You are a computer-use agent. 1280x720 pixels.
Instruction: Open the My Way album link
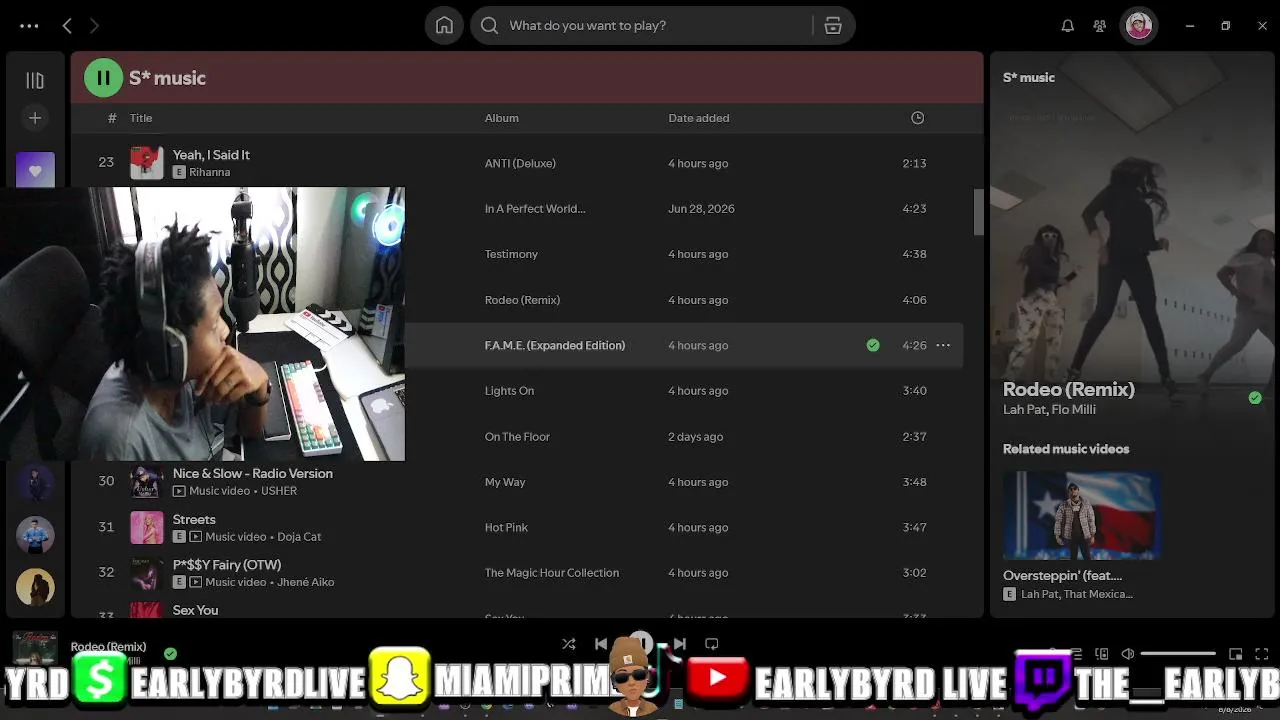[505, 482]
